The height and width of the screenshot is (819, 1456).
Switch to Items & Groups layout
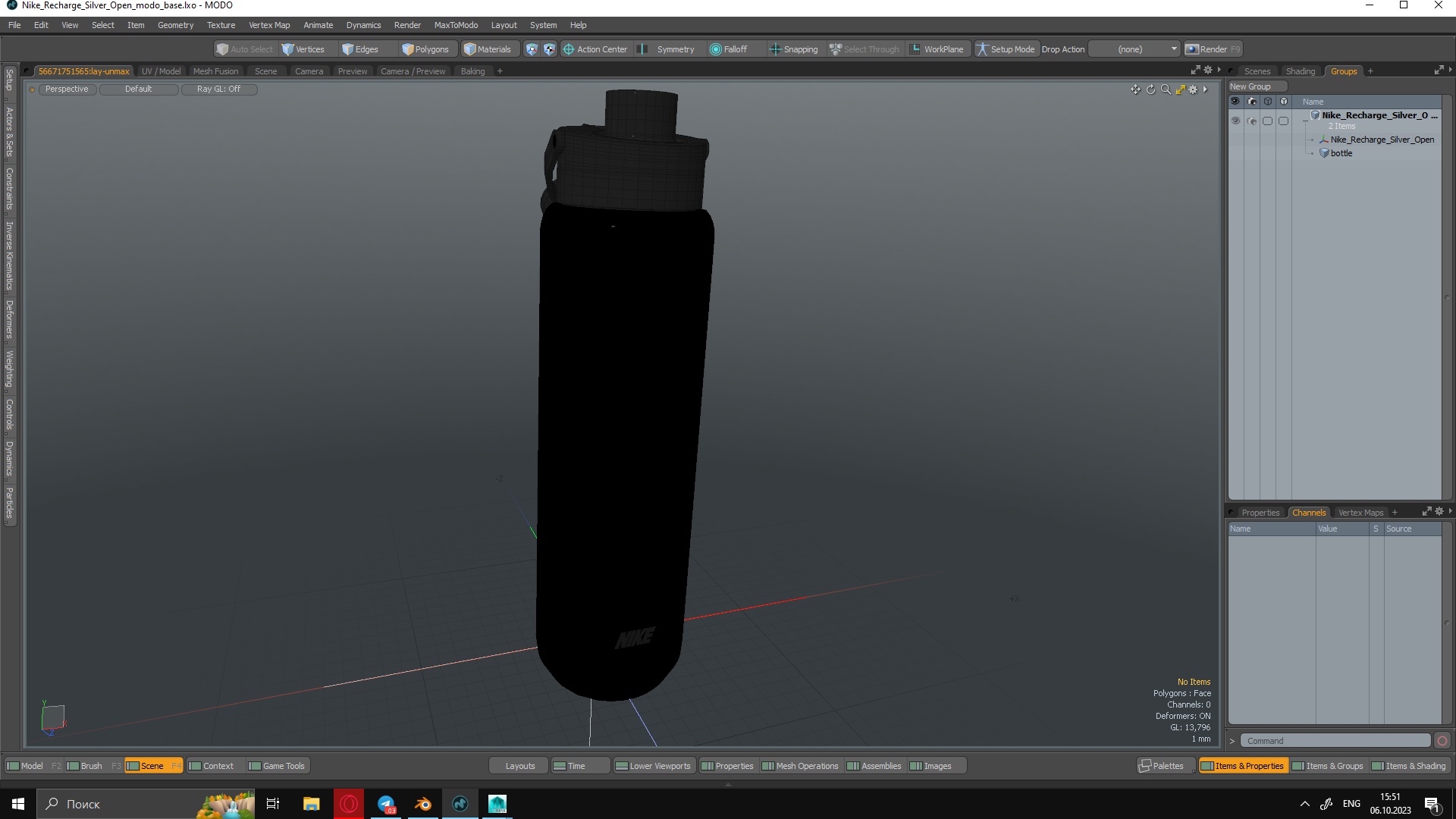1328,766
